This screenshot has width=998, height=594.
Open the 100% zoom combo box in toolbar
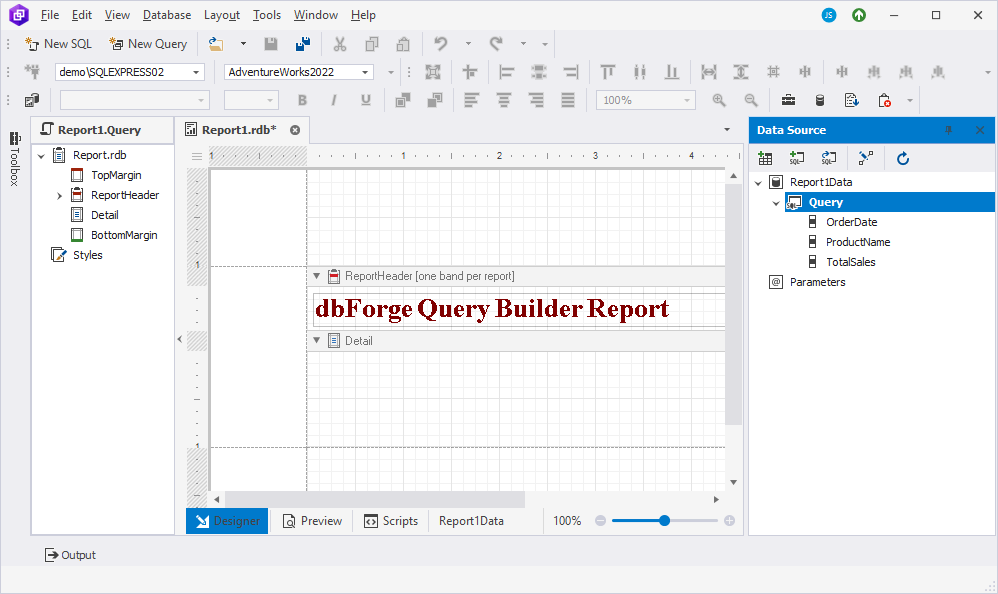(x=645, y=100)
